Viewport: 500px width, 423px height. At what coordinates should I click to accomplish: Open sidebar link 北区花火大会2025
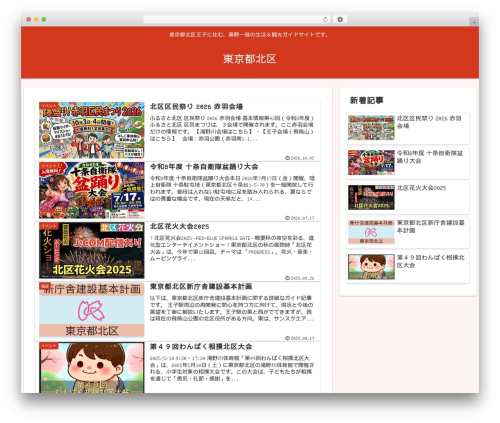point(421,188)
